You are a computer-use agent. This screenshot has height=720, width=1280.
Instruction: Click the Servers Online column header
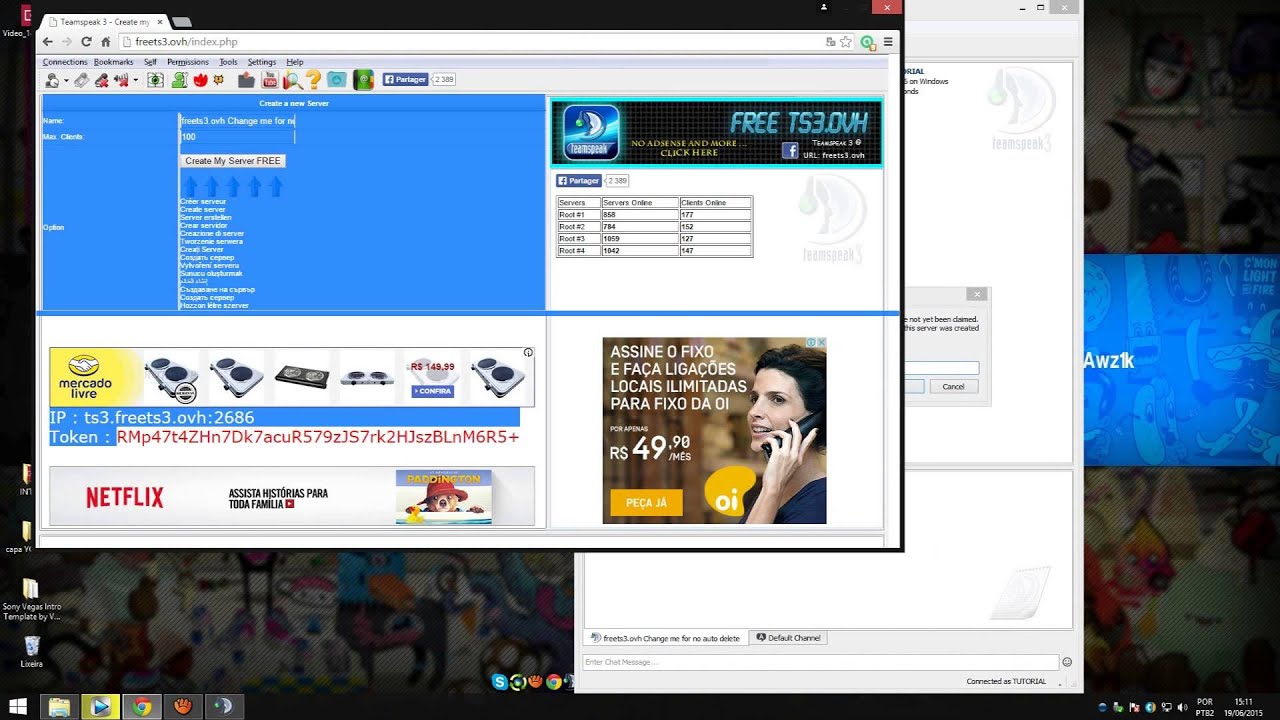click(640, 203)
